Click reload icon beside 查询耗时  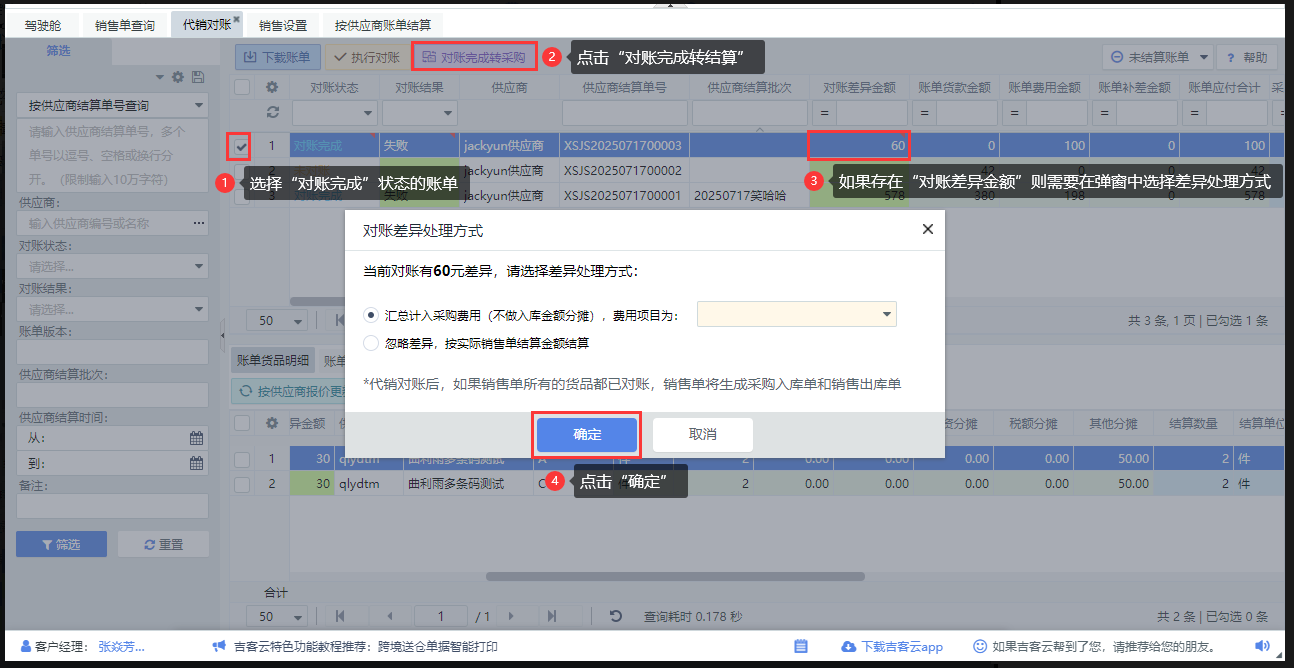pos(616,616)
